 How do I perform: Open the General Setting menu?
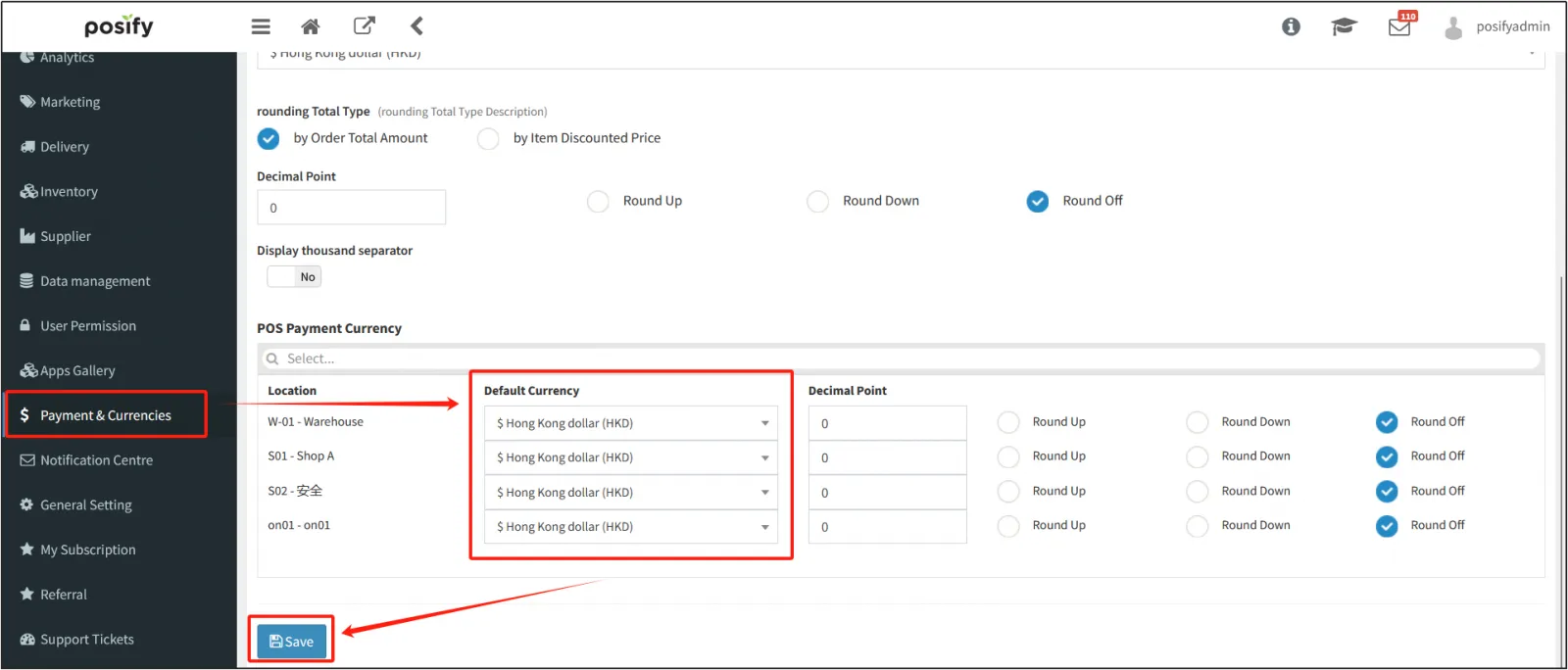coord(86,505)
